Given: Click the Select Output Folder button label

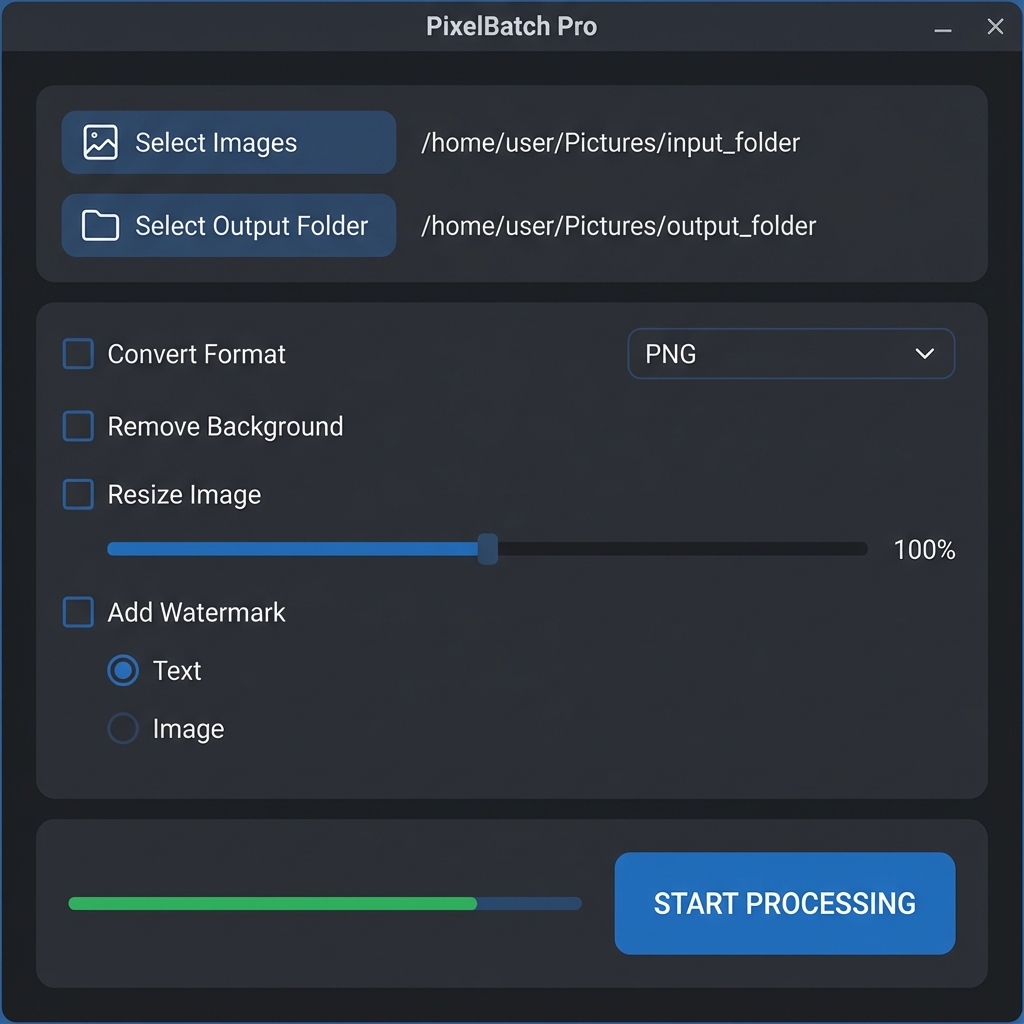Looking at the screenshot, I should pos(252,226).
